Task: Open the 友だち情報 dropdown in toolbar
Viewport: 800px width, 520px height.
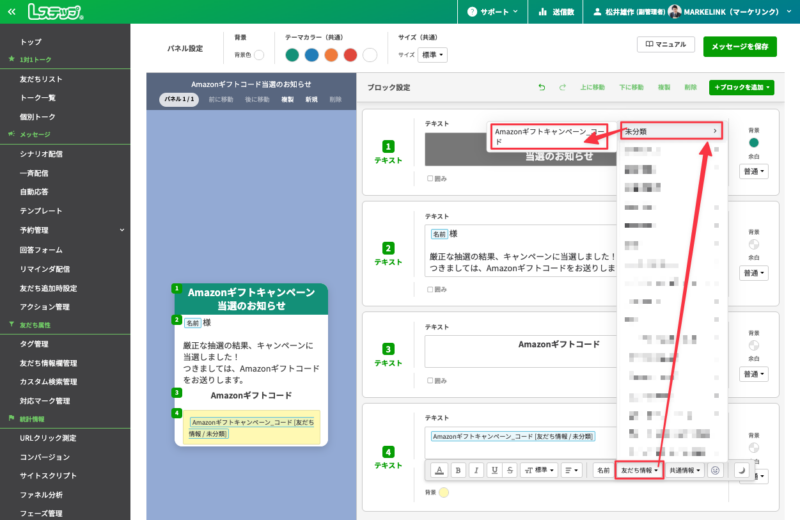Action: point(638,469)
